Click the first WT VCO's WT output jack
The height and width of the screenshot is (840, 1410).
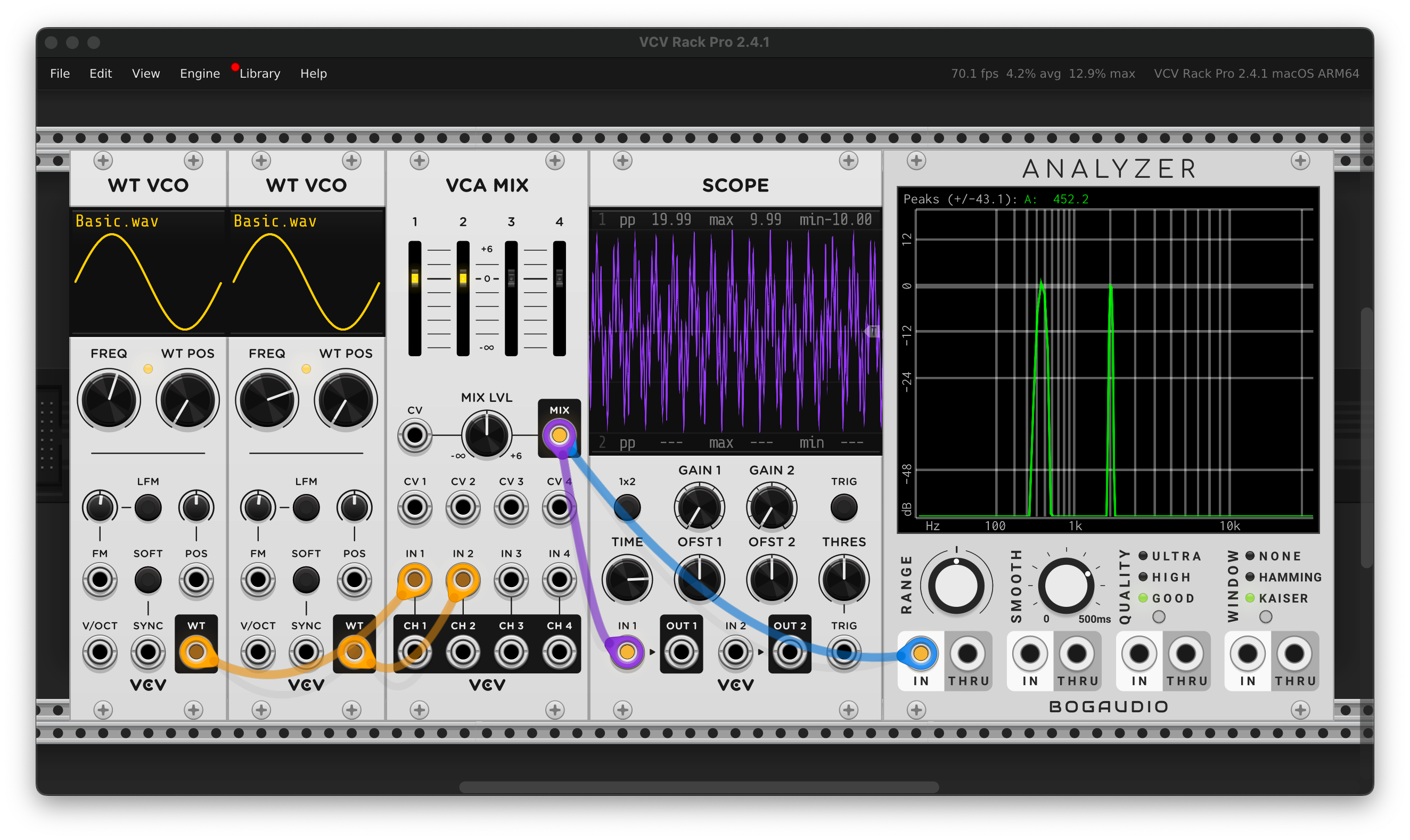[x=196, y=652]
